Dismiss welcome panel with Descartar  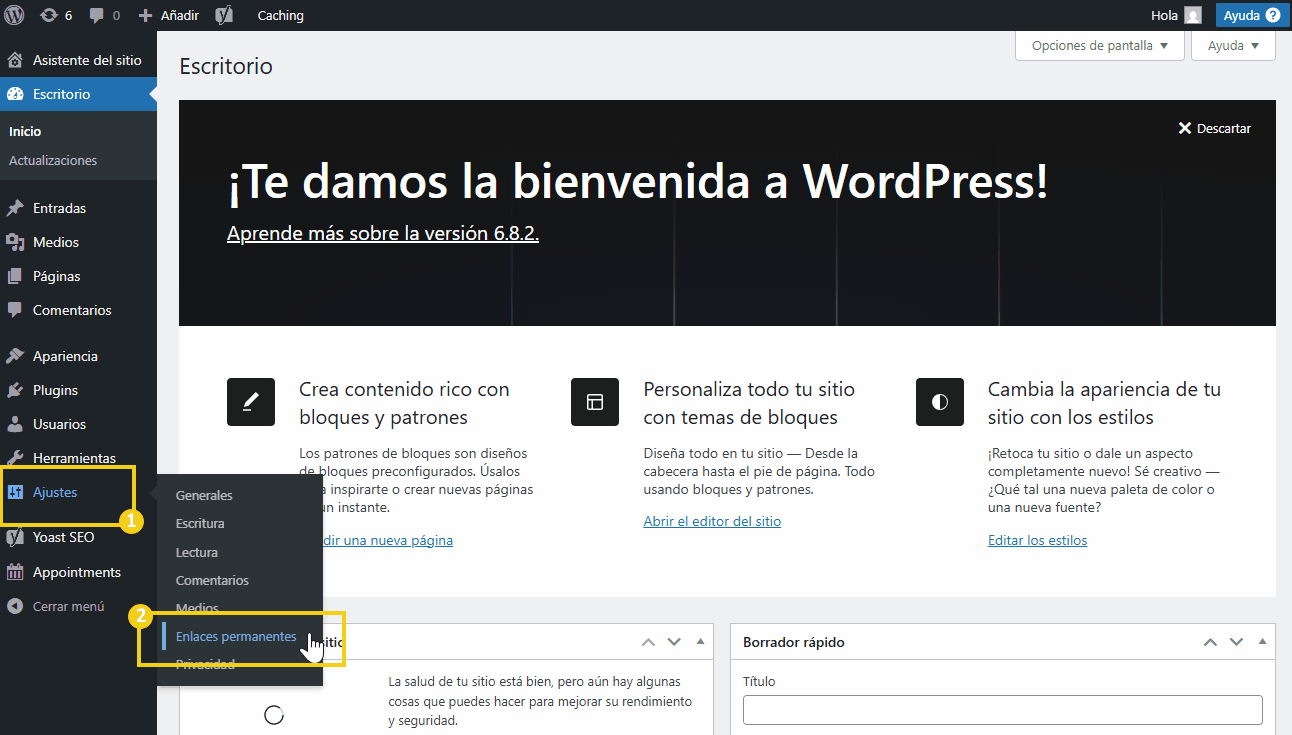point(1214,128)
